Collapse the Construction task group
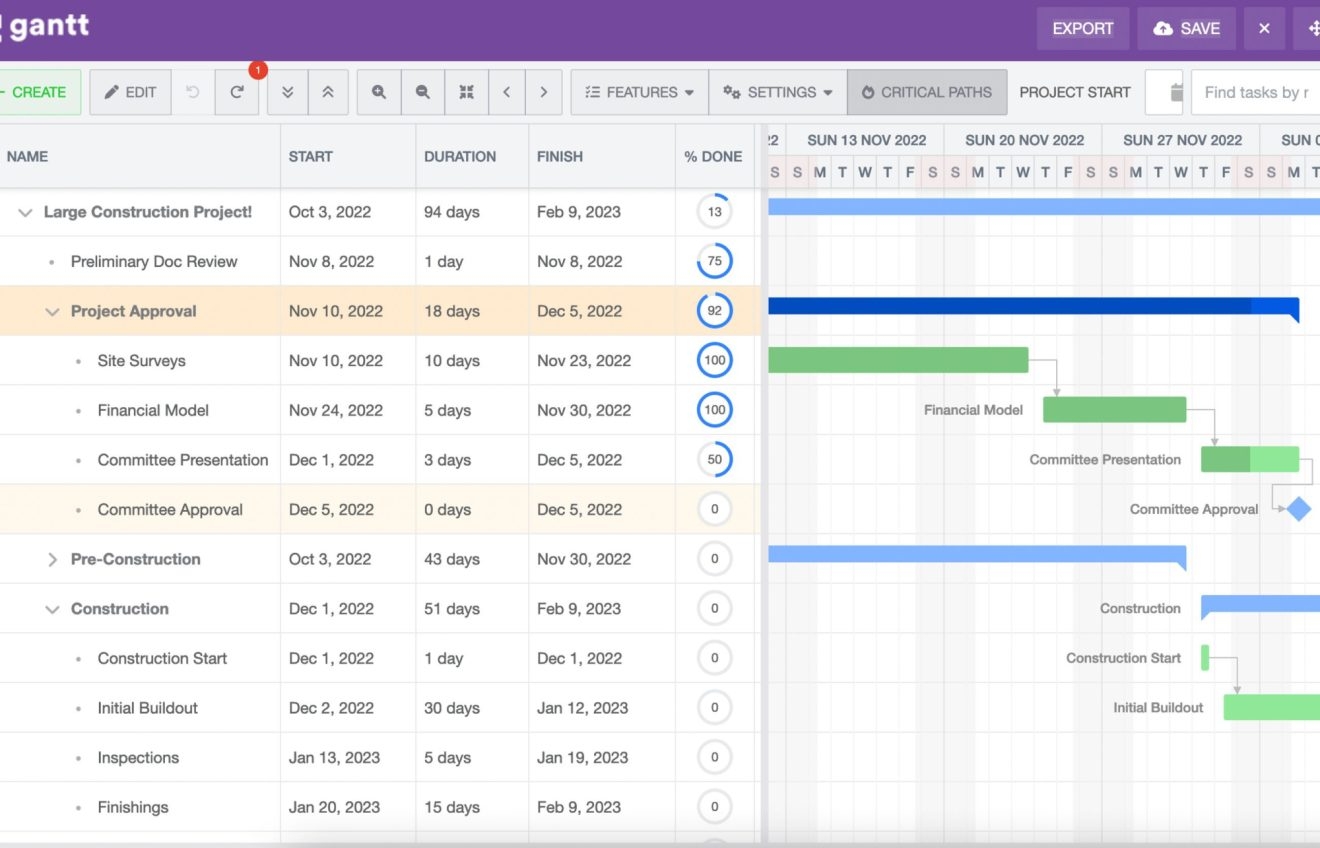The height and width of the screenshot is (848, 1320). [x=52, y=608]
